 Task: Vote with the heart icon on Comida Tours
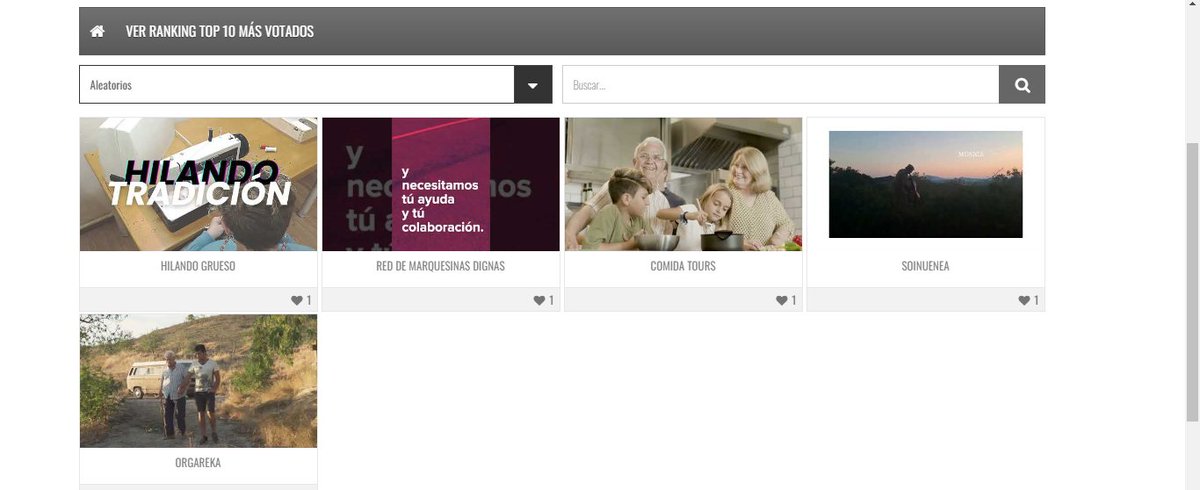[782, 300]
